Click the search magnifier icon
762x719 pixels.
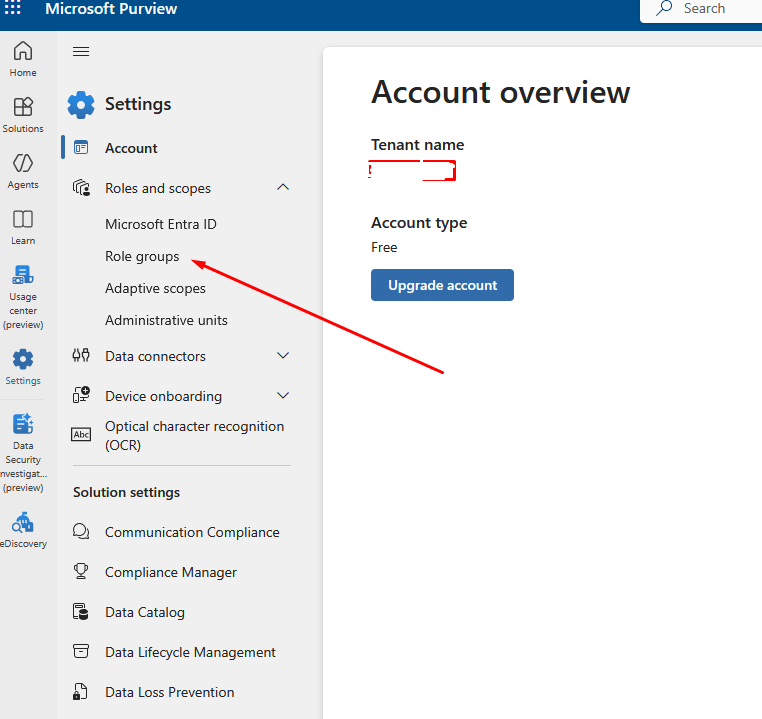pos(664,8)
